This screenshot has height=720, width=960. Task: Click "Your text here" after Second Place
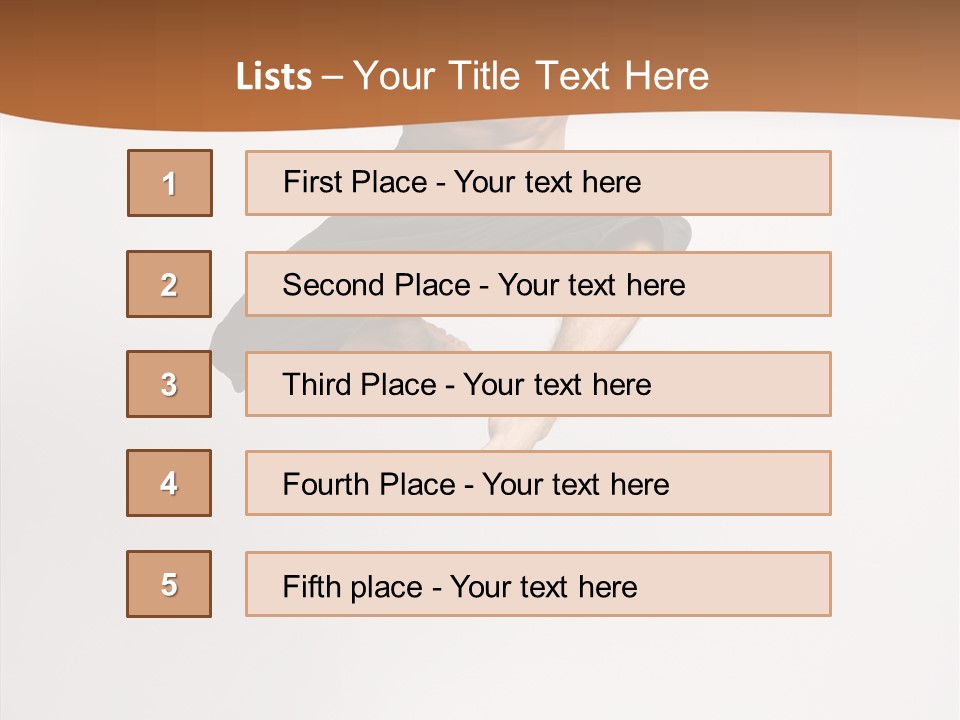coord(591,285)
